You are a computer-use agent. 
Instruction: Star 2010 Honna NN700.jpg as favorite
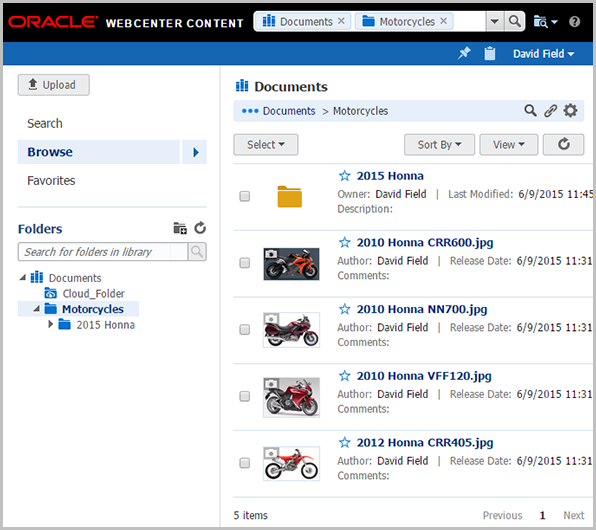[x=344, y=309]
